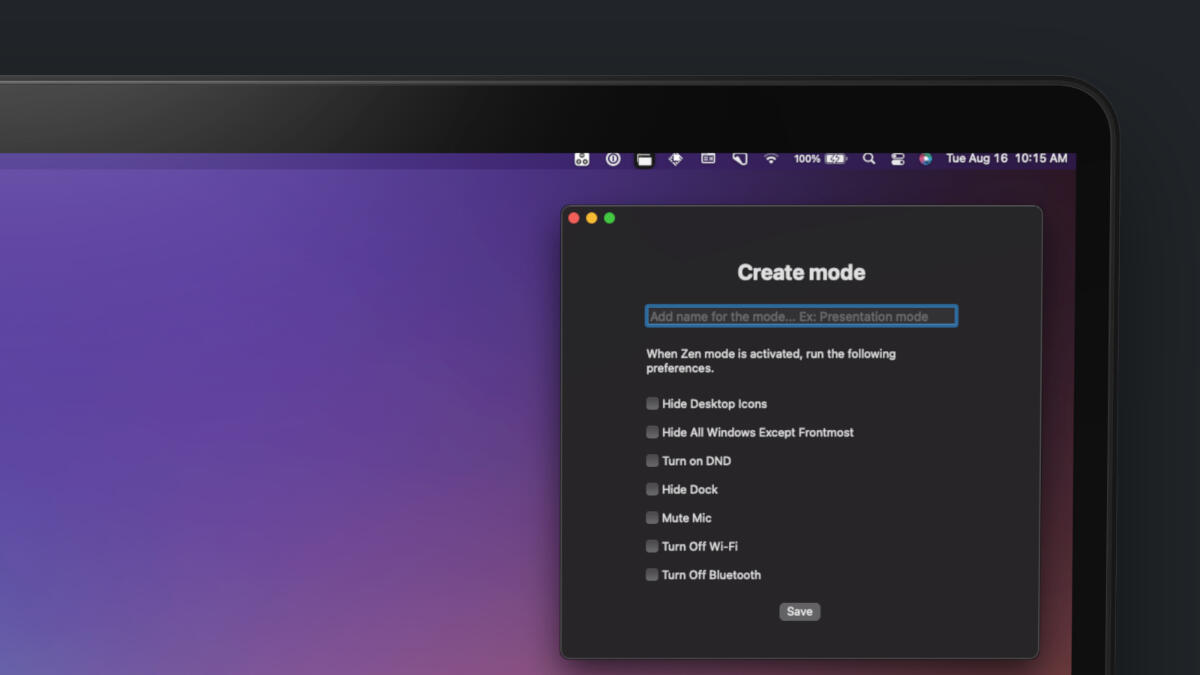This screenshot has height=675, width=1200.
Task: Tick the Mute Mic checkbox
Action: click(652, 518)
